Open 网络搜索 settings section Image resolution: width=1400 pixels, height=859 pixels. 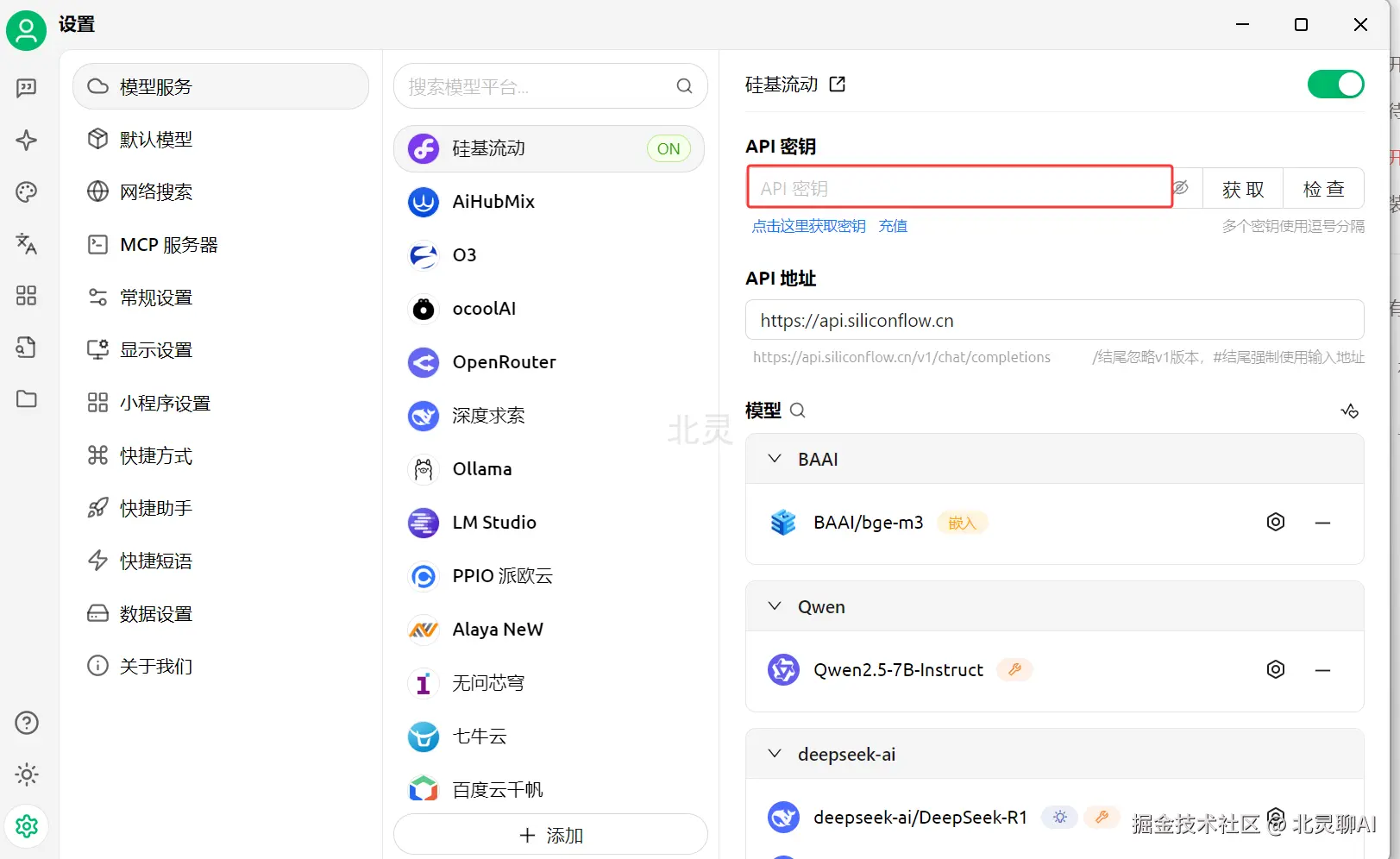(x=221, y=191)
